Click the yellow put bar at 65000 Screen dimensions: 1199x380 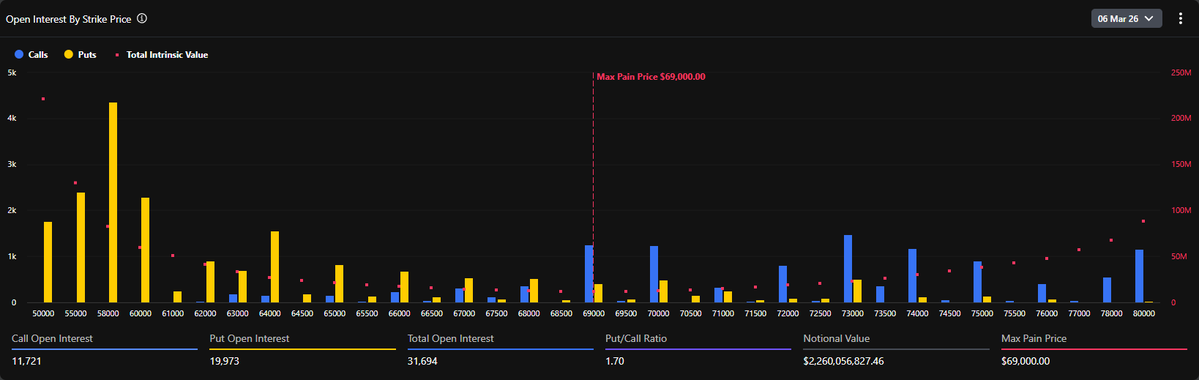(340, 284)
